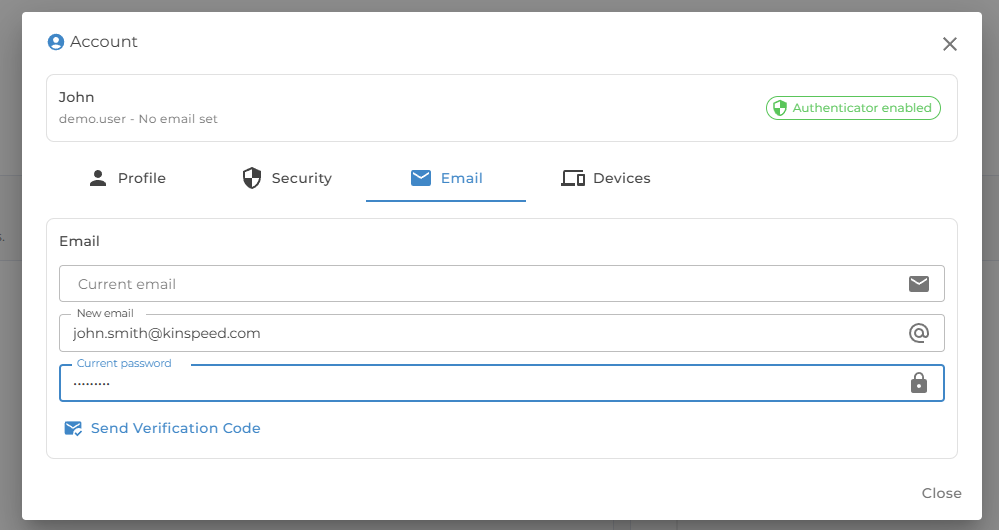Select the Email tab
The image size is (999, 530).
tap(446, 178)
